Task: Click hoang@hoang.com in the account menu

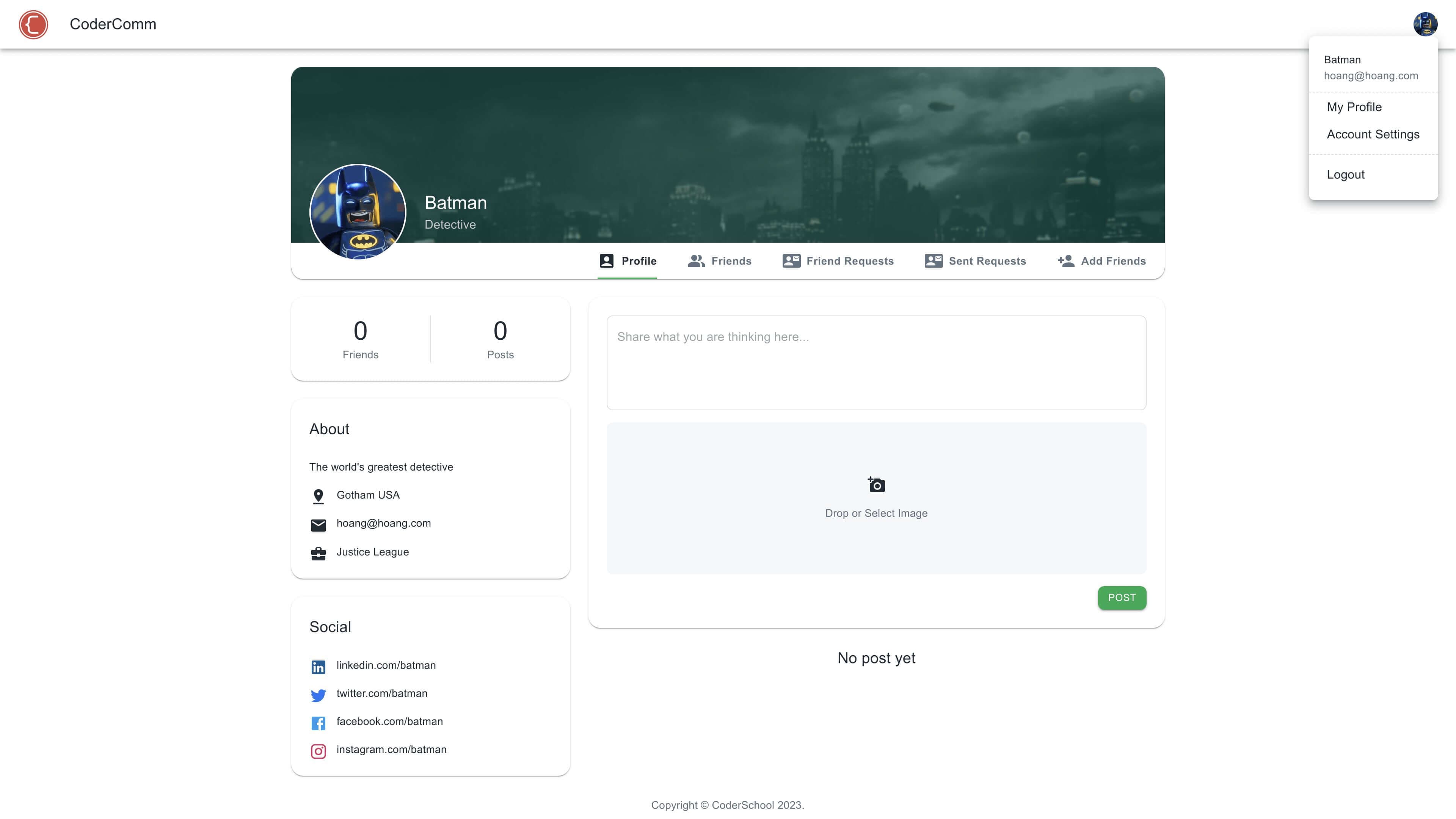Action: click(x=1371, y=76)
